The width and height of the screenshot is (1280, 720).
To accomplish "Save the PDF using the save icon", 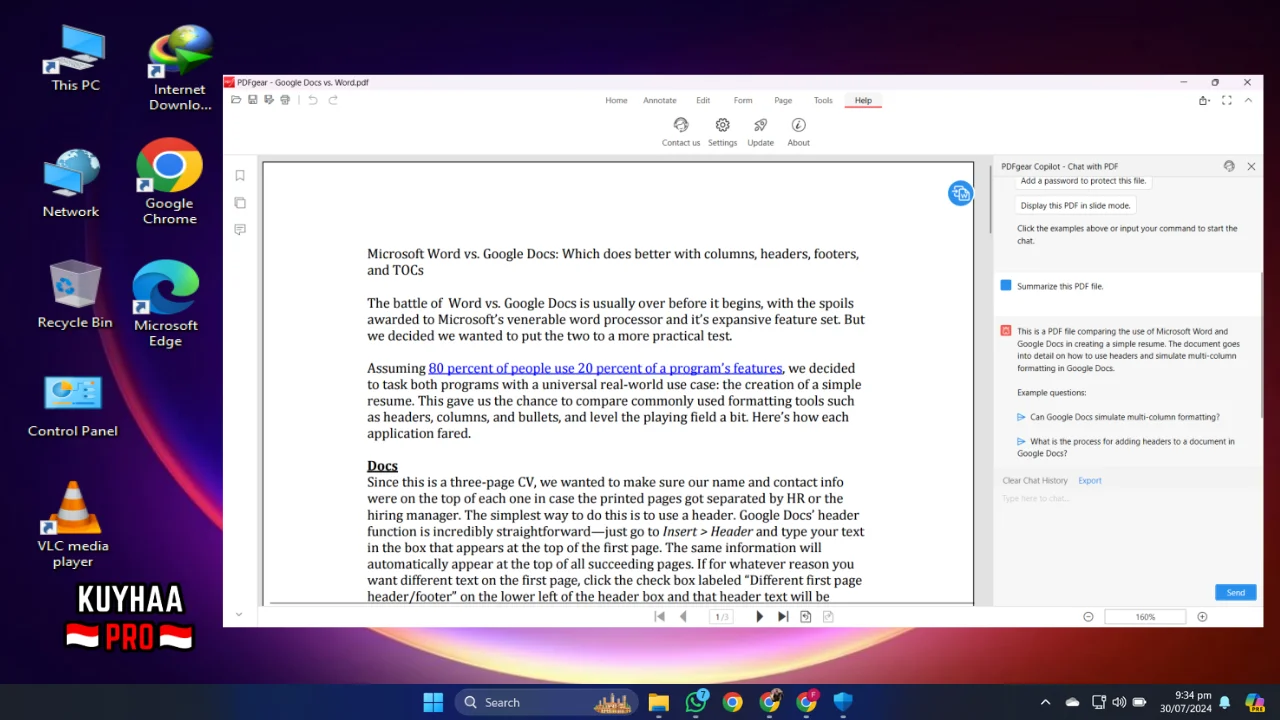I will click(253, 100).
